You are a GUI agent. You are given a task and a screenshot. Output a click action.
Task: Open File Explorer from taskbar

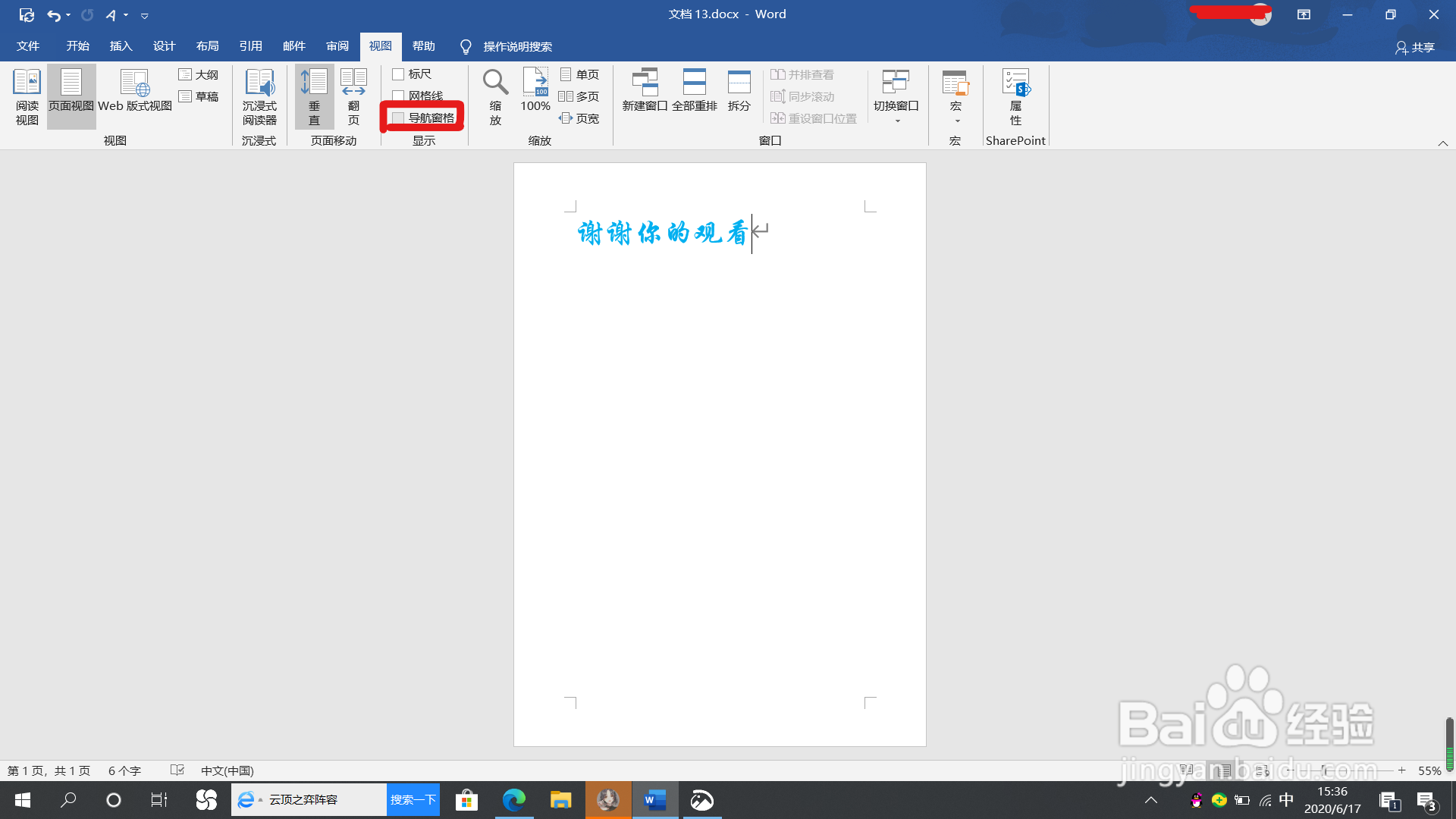(560, 800)
